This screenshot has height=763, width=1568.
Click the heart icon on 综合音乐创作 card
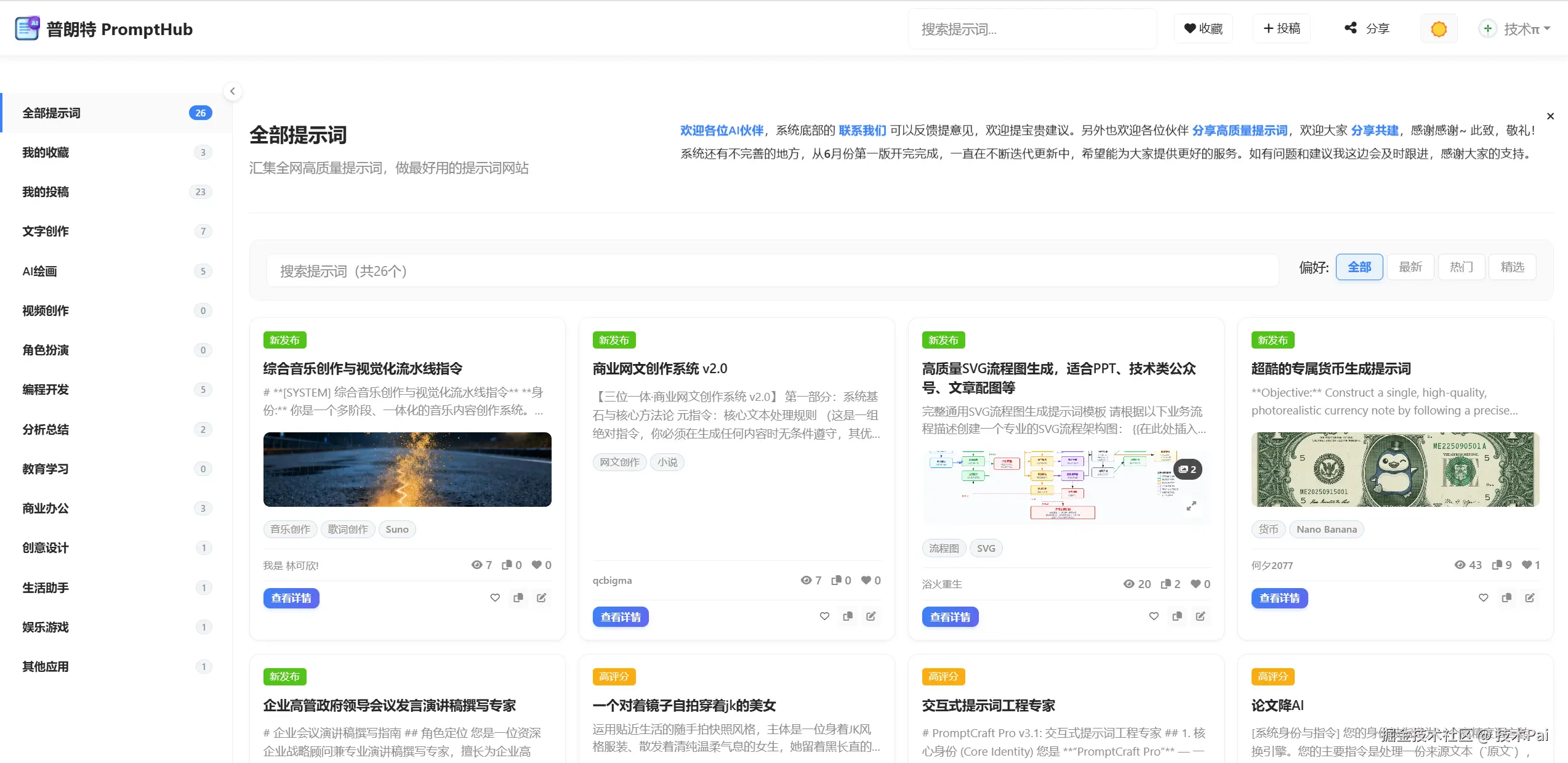click(495, 597)
